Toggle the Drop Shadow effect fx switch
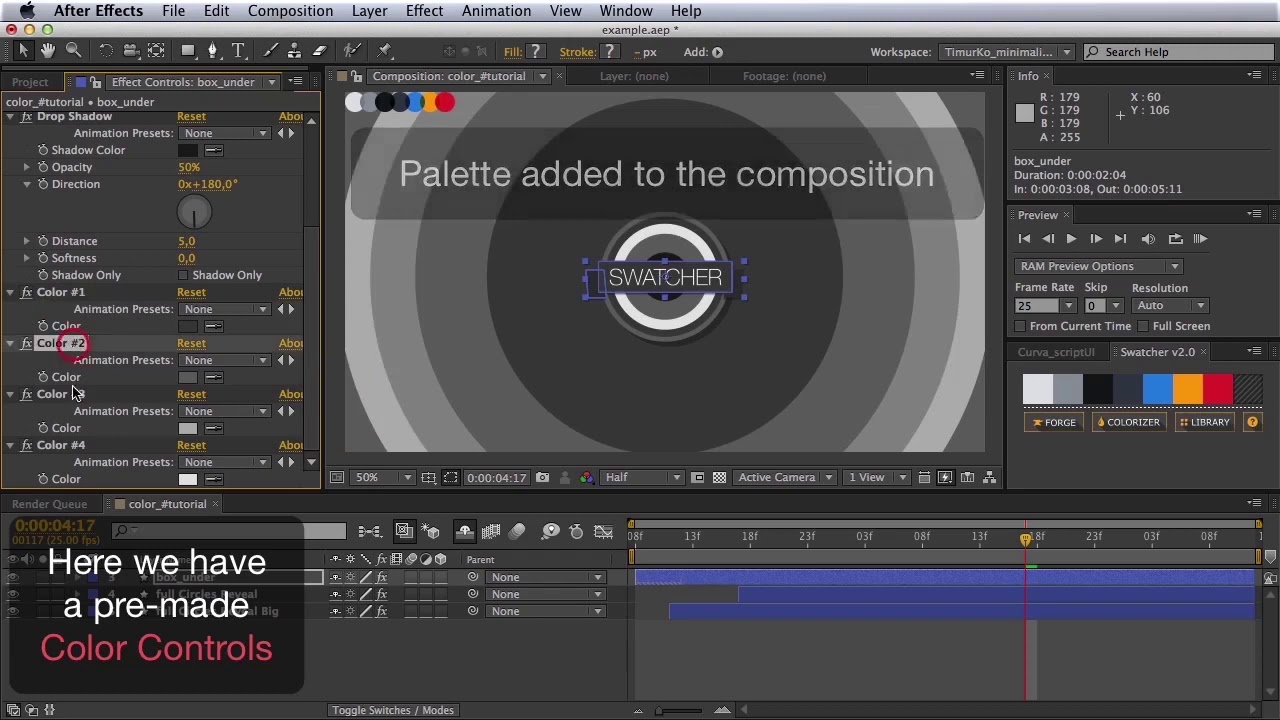The height and width of the screenshot is (720, 1280). [x=27, y=117]
